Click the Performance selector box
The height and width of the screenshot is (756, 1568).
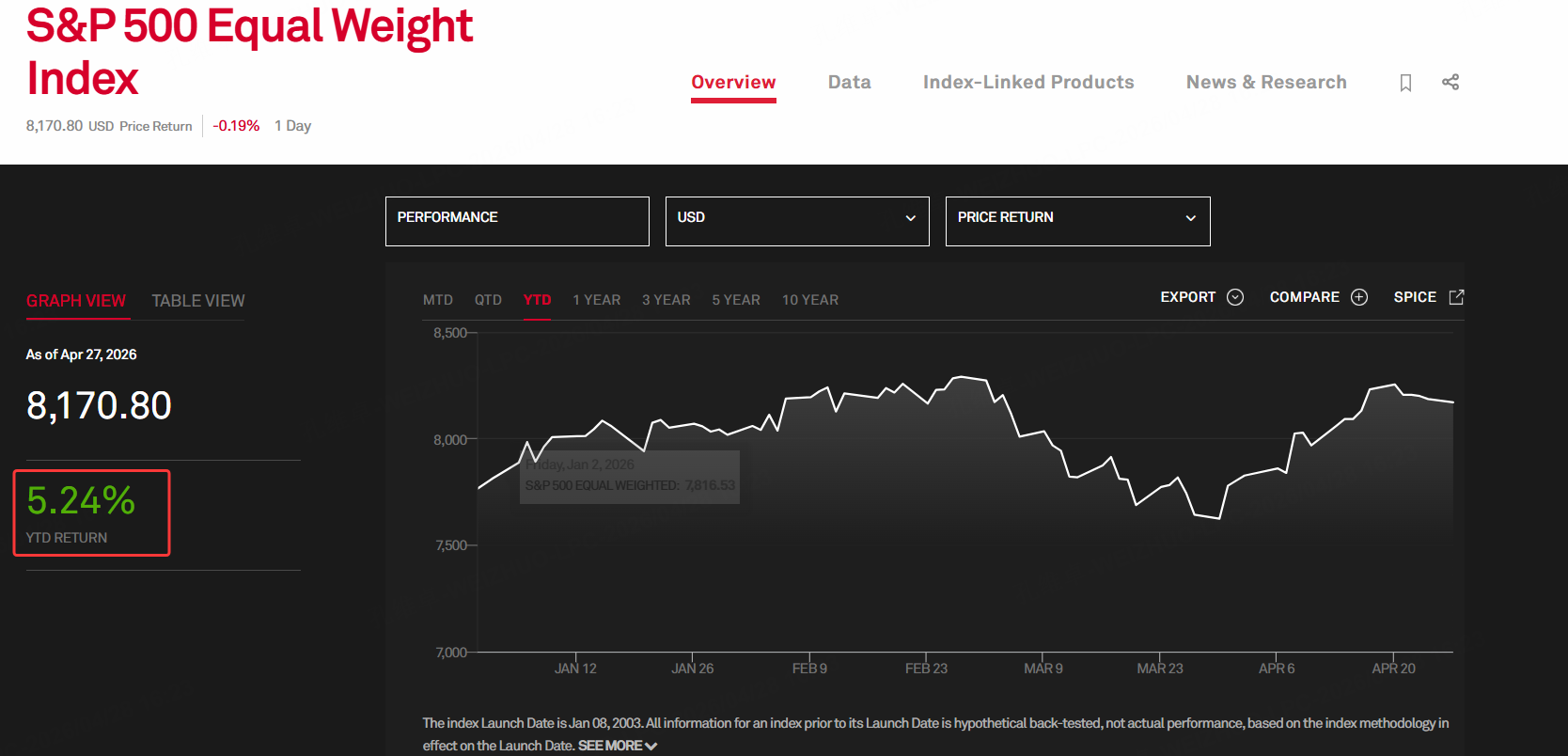pos(517,221)
